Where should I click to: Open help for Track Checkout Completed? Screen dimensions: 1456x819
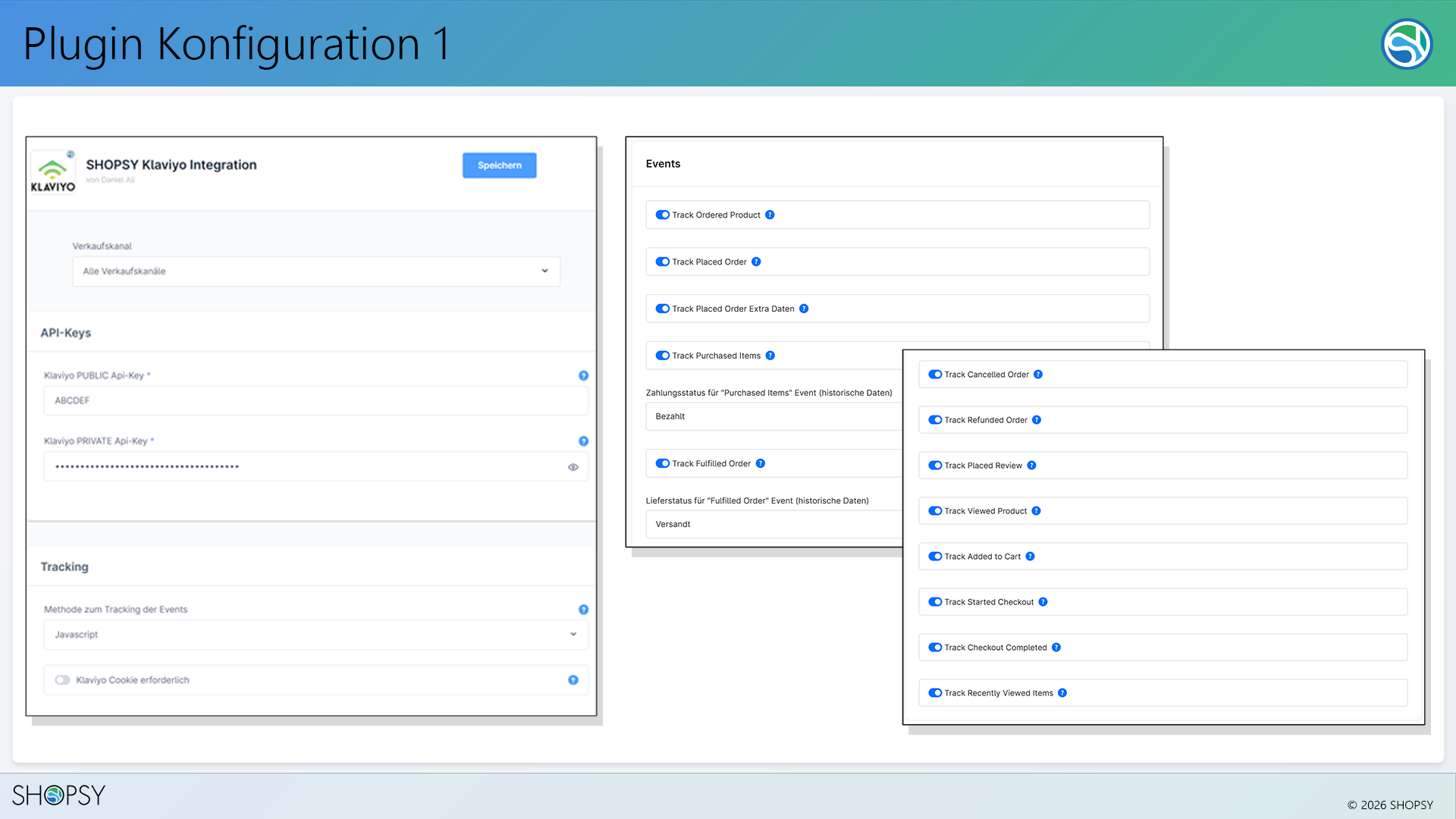[1056, 648]
